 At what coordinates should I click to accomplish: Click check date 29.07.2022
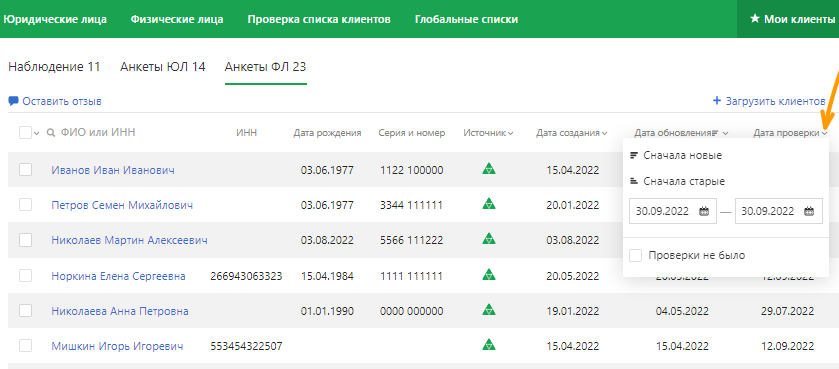[787, 311]
